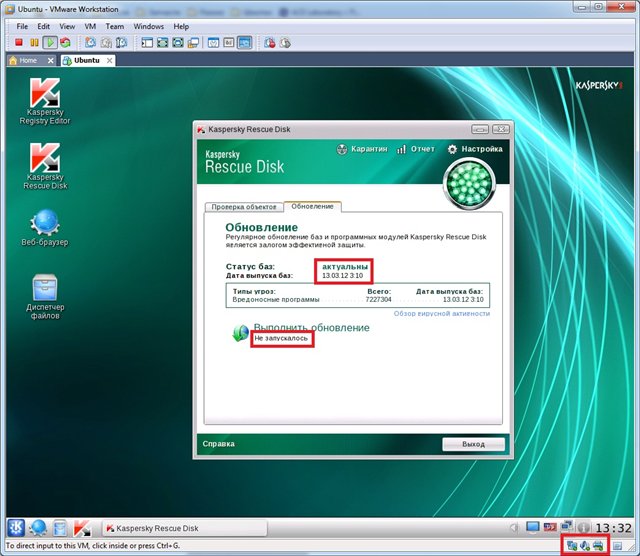Open Настройка settings in Kaspersky

point(475,148)
